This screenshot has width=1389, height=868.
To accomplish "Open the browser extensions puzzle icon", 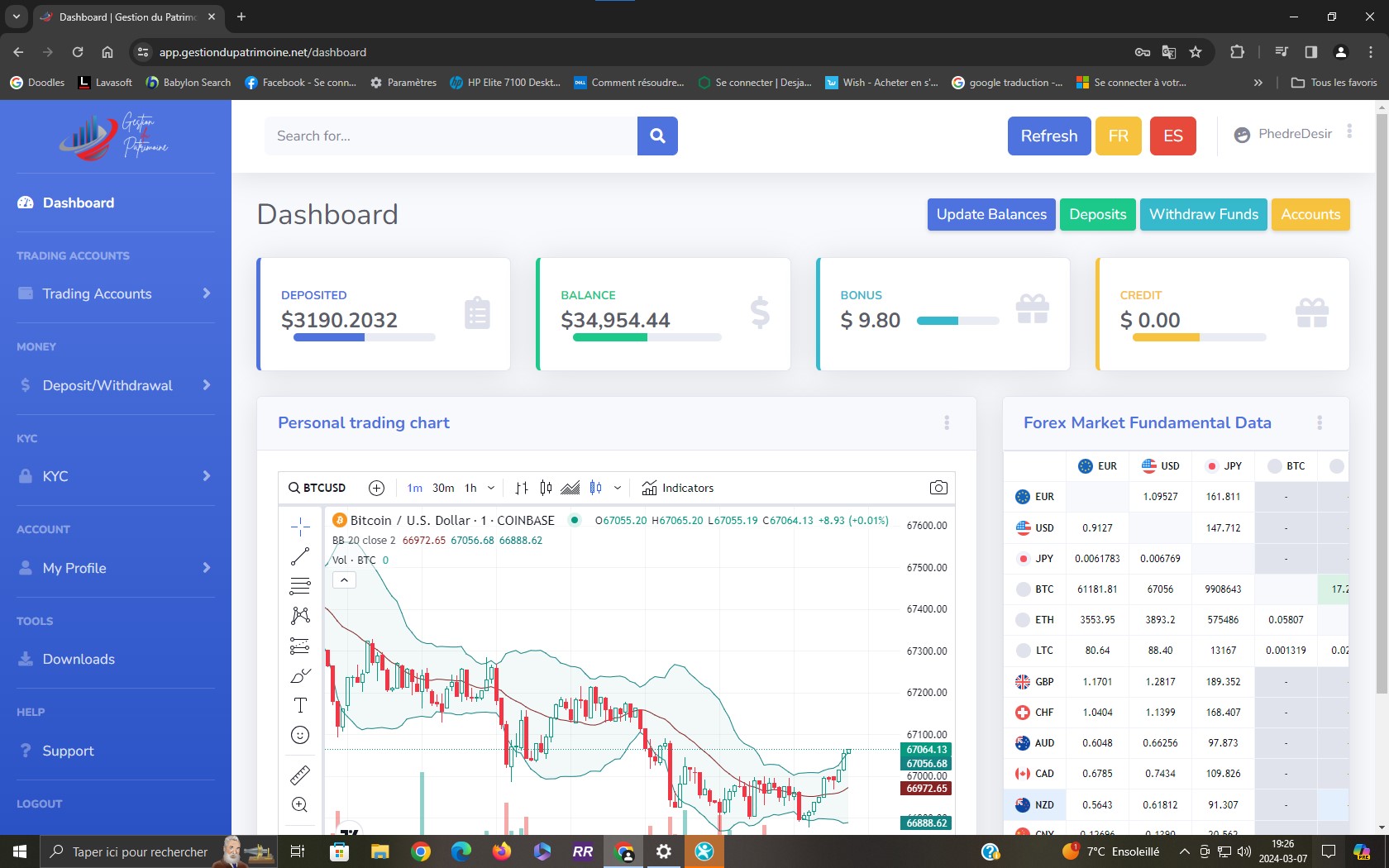I will coord(1237,52).
